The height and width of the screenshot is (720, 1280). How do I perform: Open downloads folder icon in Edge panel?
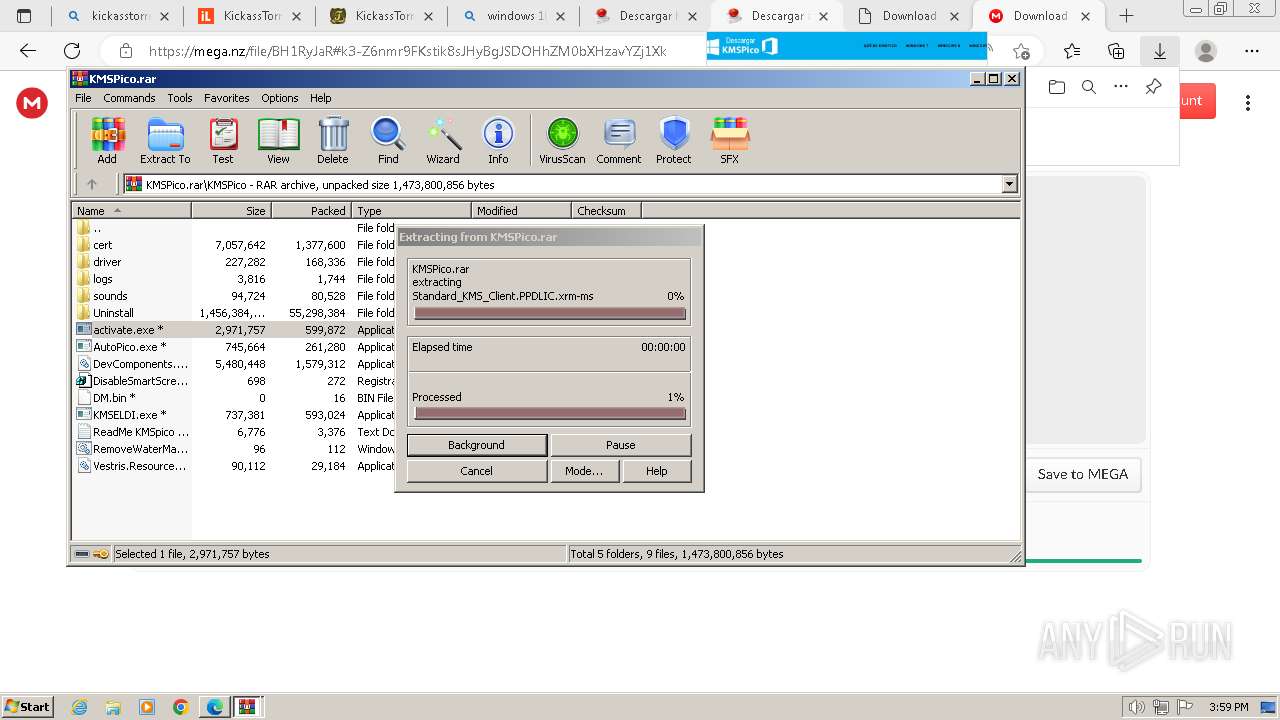coord(1057,87)
